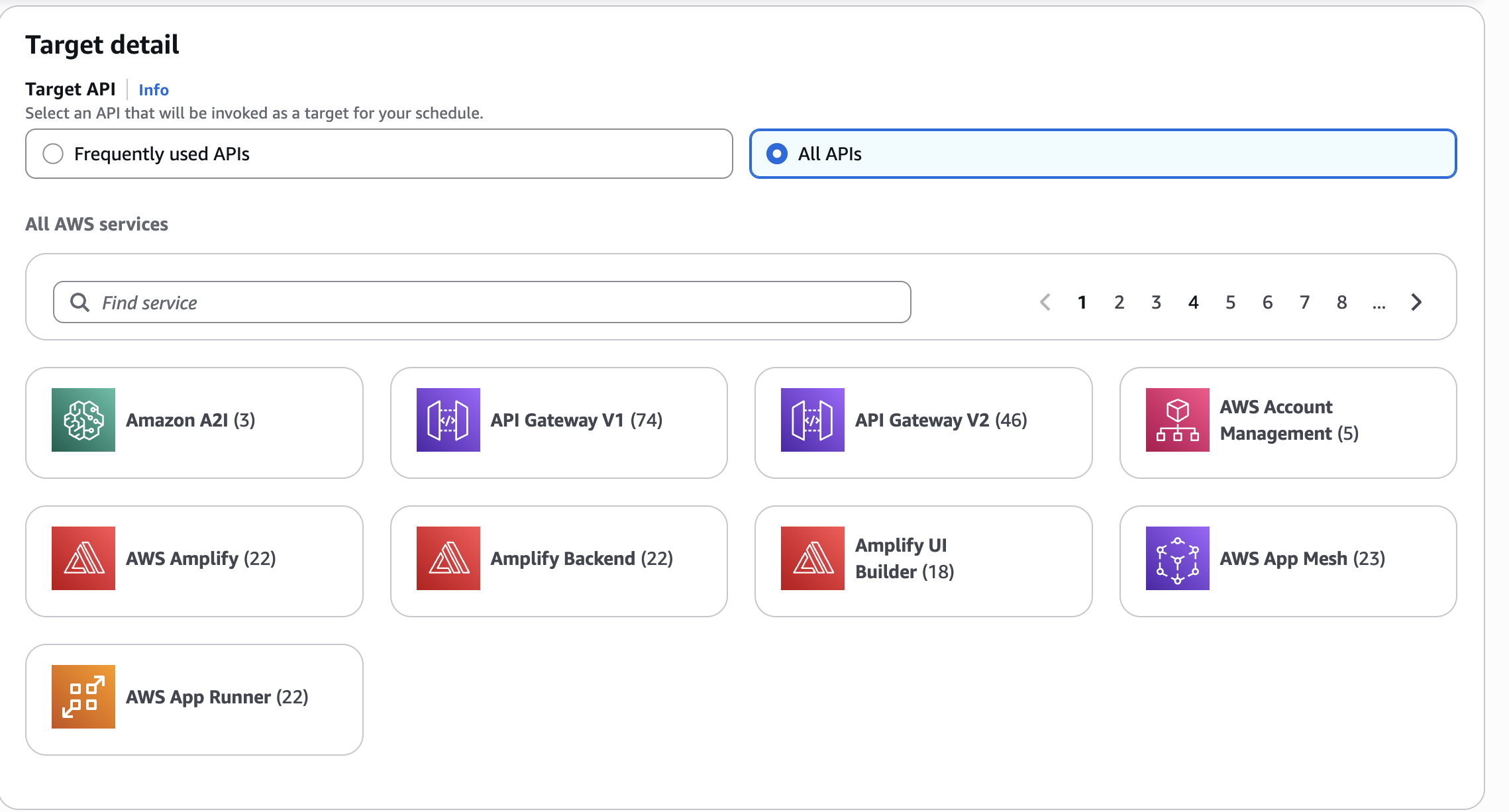Click the AWS Account Management icon
Viewport: 1509px width, 812px height.
coord(1177,420)
